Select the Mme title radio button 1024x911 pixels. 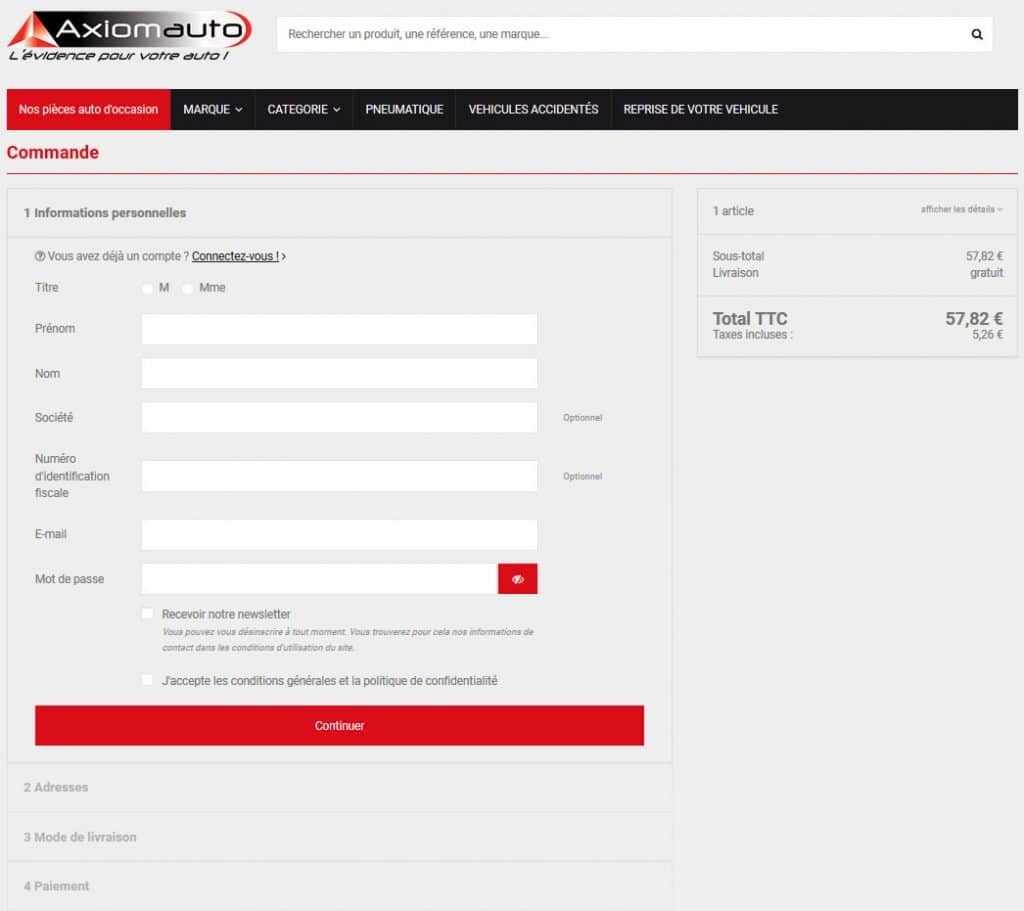(x=187, y=288)
